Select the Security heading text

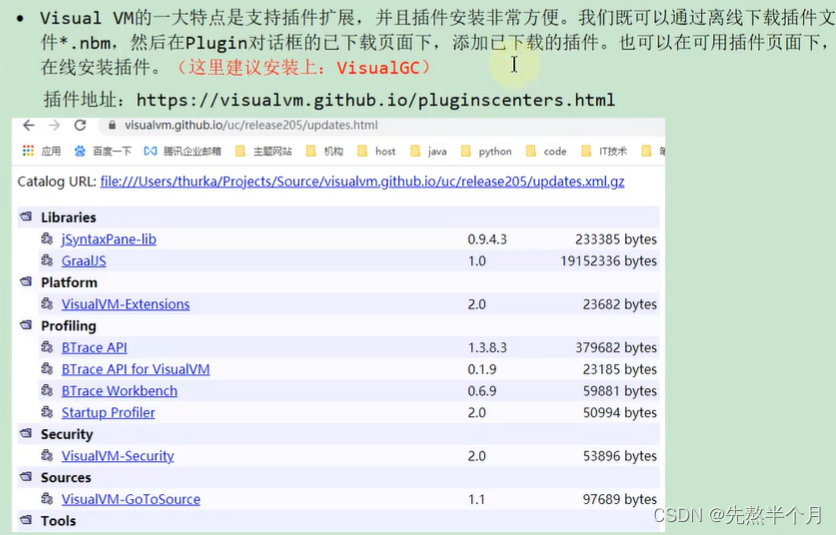(67, 434)
